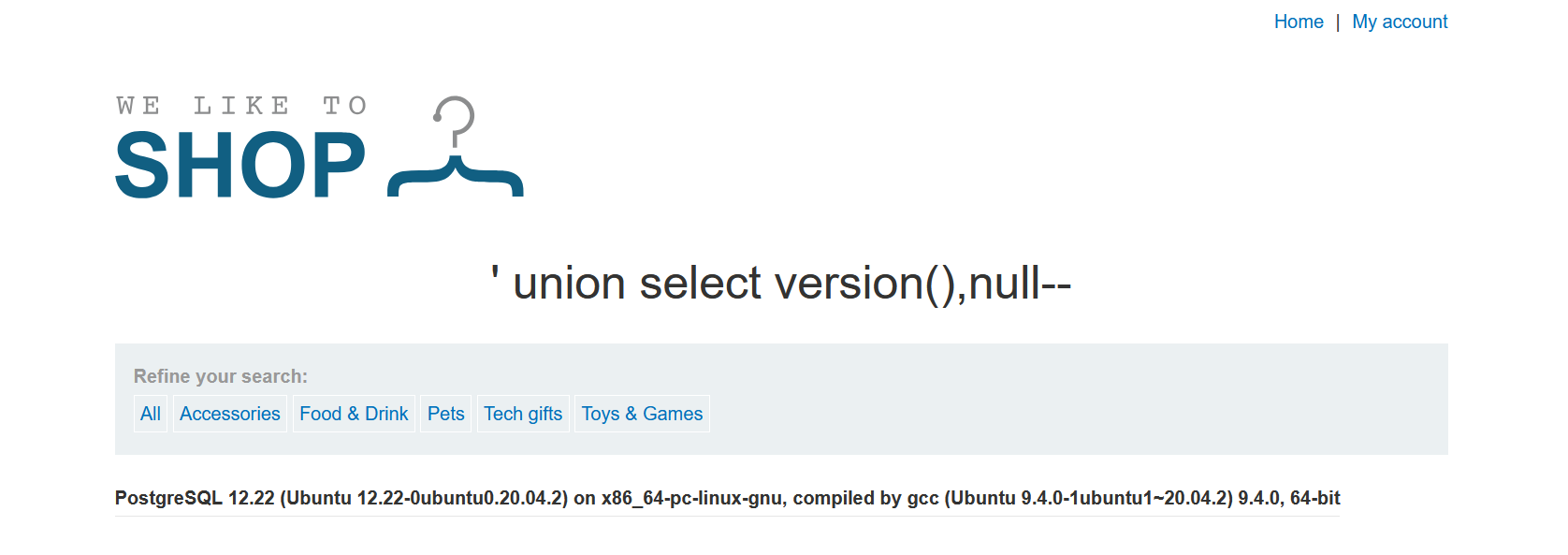The image size is (1568, 555).
Task: Filter products by Accessories
Action: coord(230,414)
